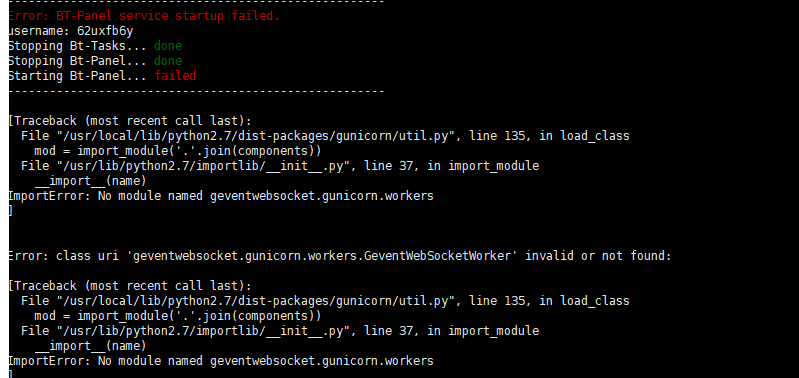Click the last ImportError message line
The width and height of the screenshot is (799, 378).
[x=221, y=361]
